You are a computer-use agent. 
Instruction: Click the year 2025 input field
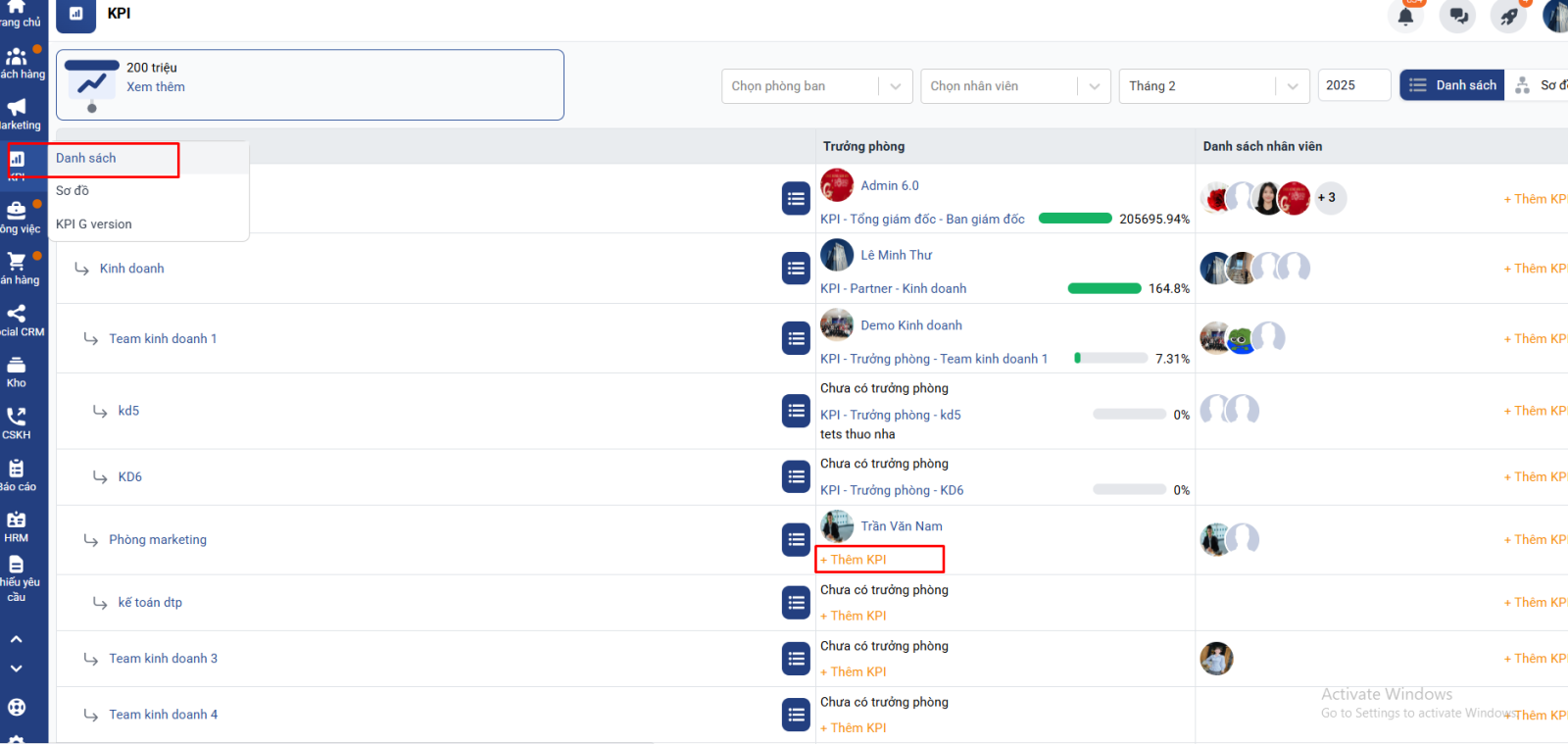pos(1353,85)
